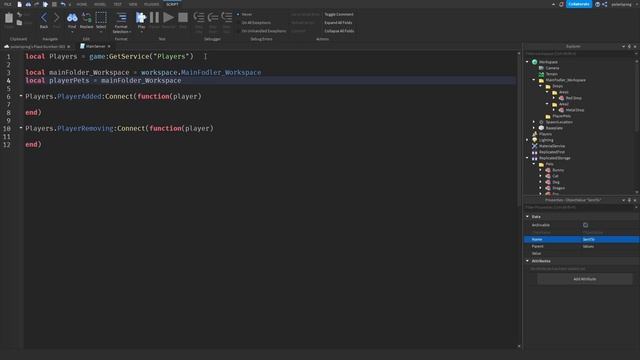Viewport: 640px width, 360px height.
Task: Collapse the Attributes section
Action: click(x=527, y=261)
